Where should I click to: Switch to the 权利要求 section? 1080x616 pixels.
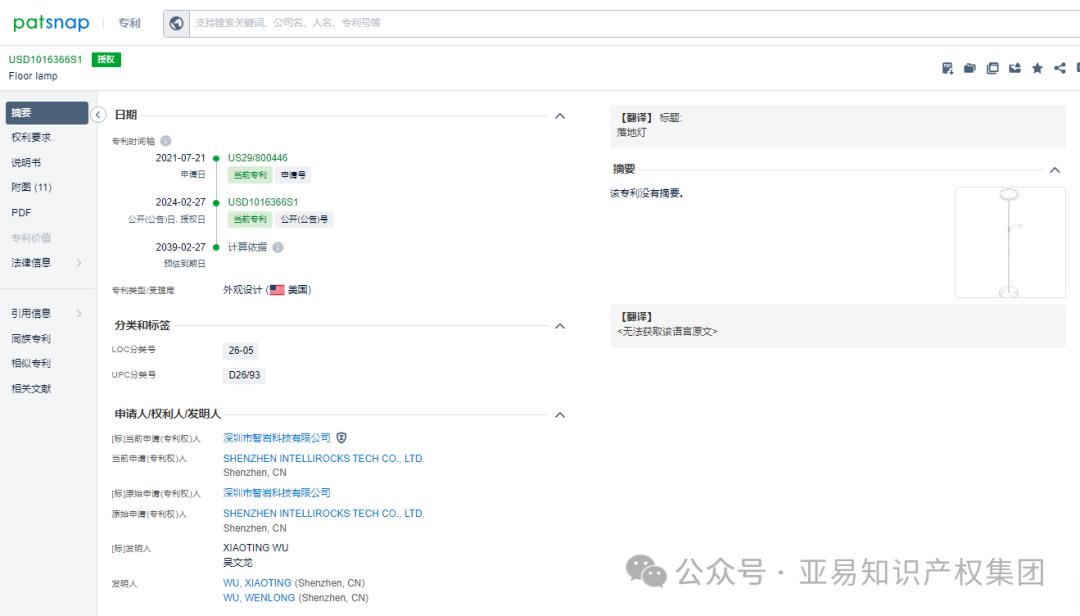click(x=32, y=137)
